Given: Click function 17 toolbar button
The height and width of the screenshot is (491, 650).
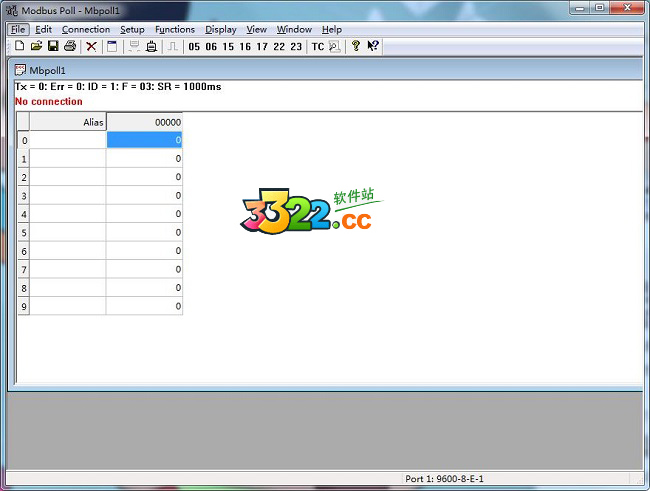Looking at the screenshot, I should pyautogui.click(x=262, y=46).
